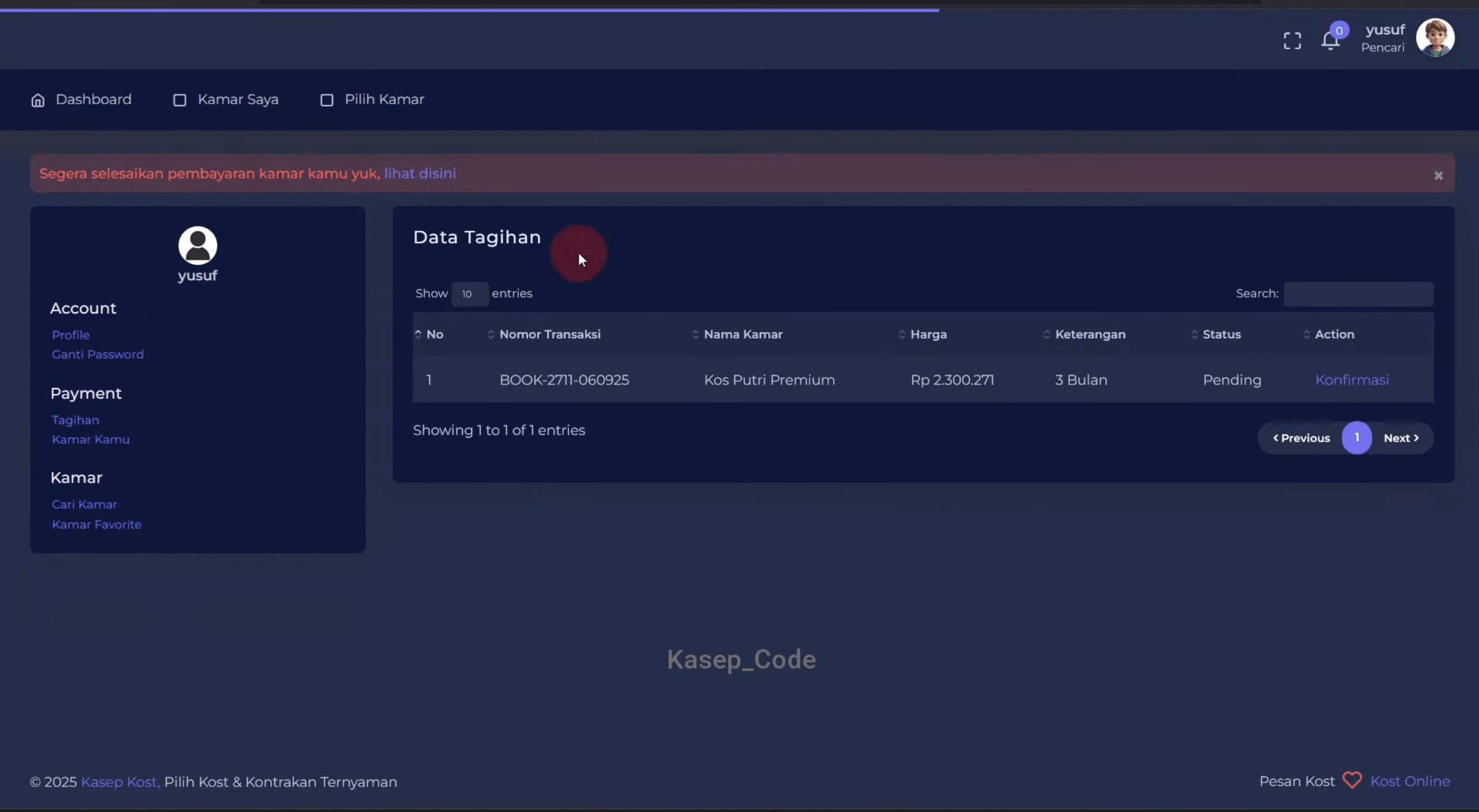Open the notifications bell
The height and width of the screenshot is (812, 1479).
point(1330,41)
